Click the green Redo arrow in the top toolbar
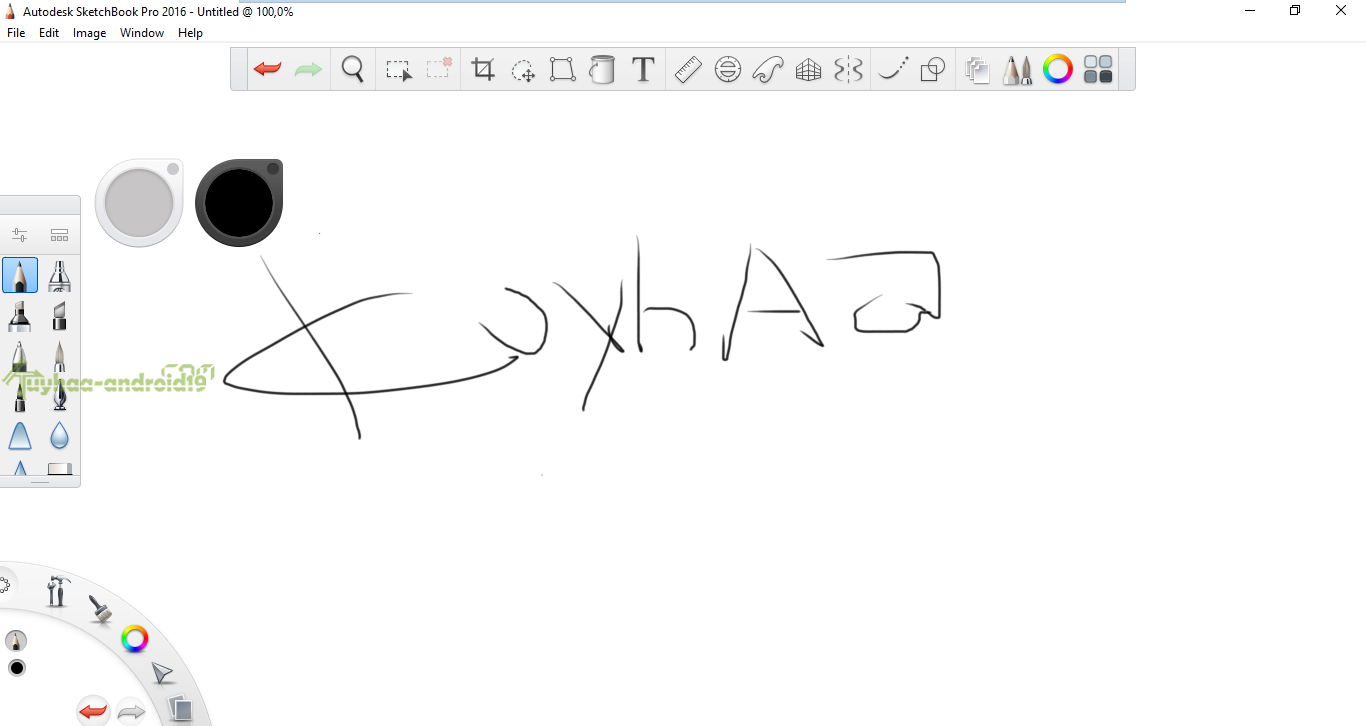Viewport: 1366px width, 726px height. 308,69
